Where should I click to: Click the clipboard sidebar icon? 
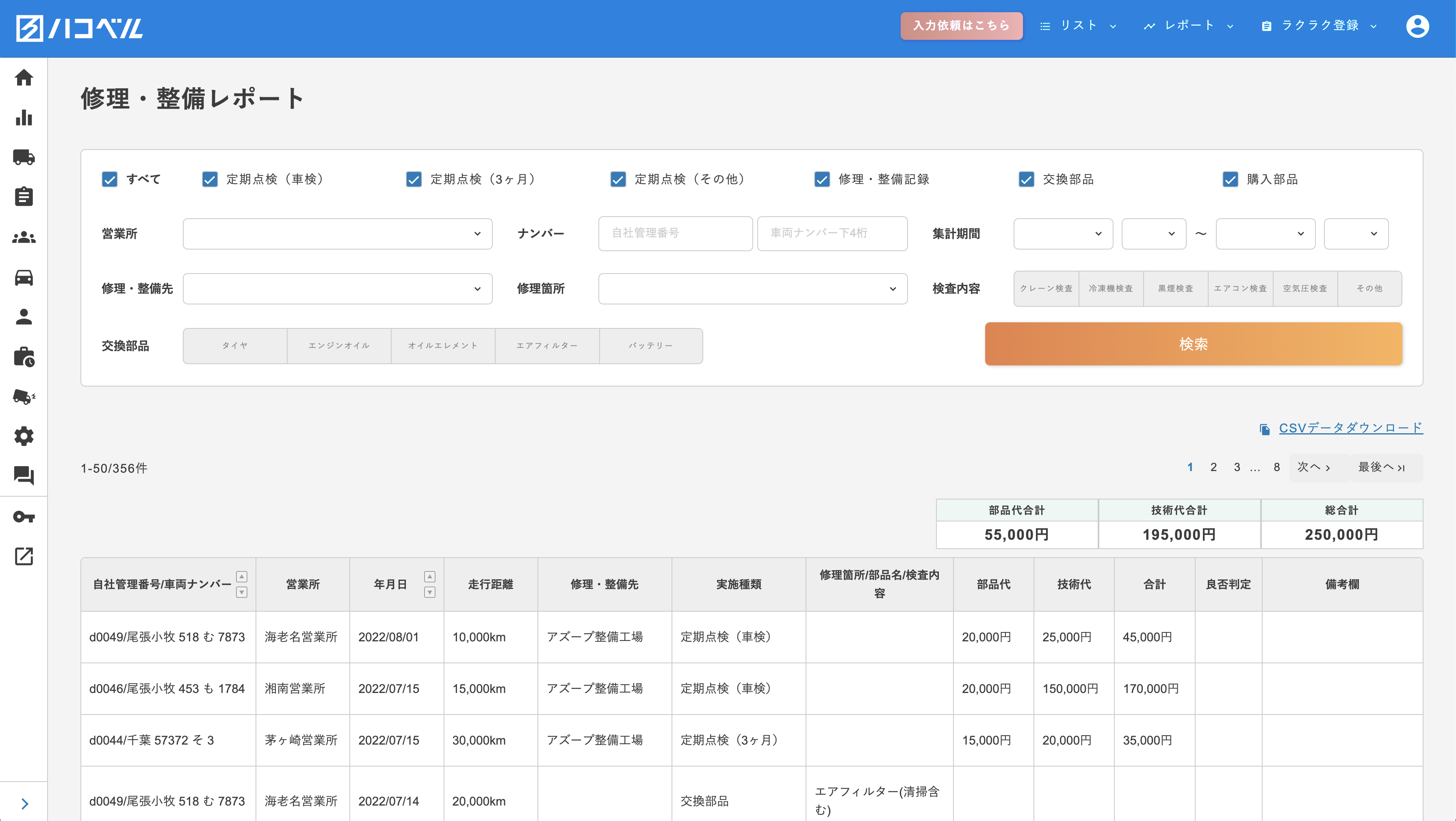pyautogui.click(x=24, y=197)
